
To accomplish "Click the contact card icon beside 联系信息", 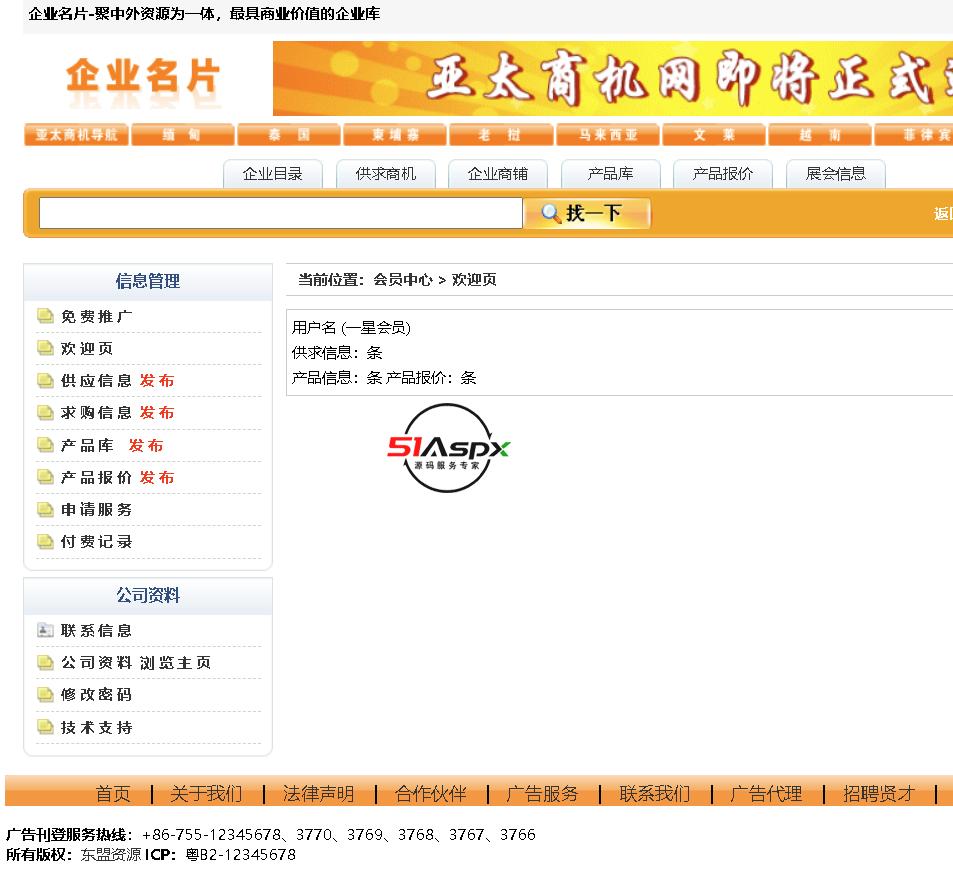I will (45, 630).
